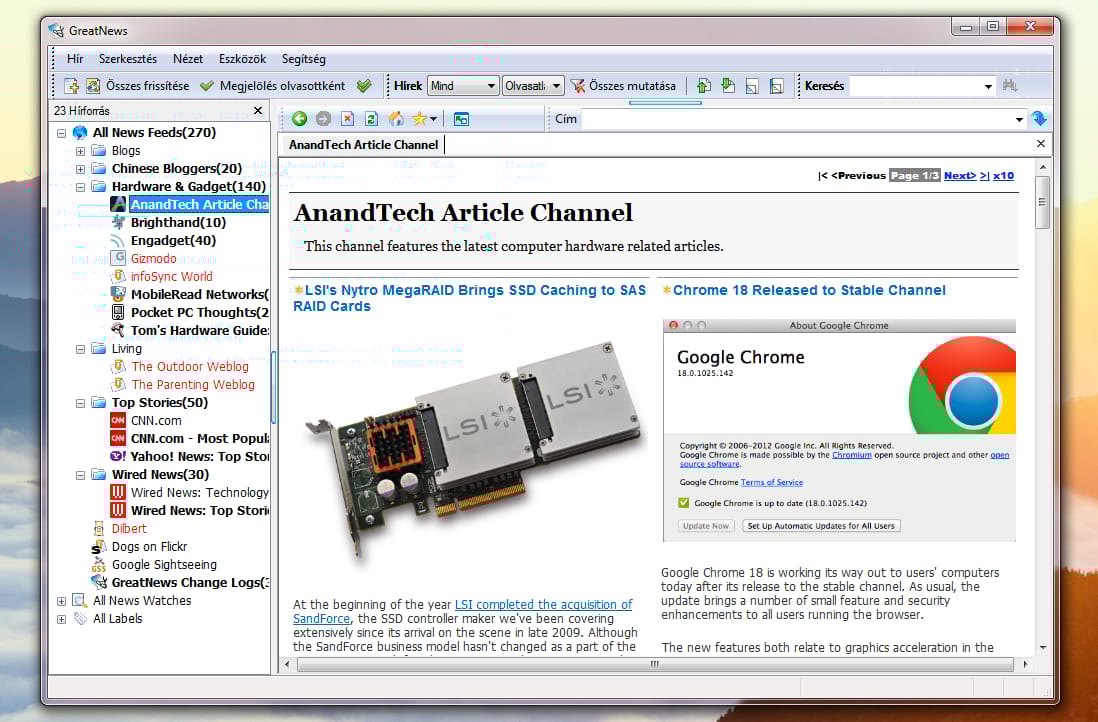Click the Összes frissítése refresh icon
The height and width of the screenshot is (722, 1098).
point(92,85)
